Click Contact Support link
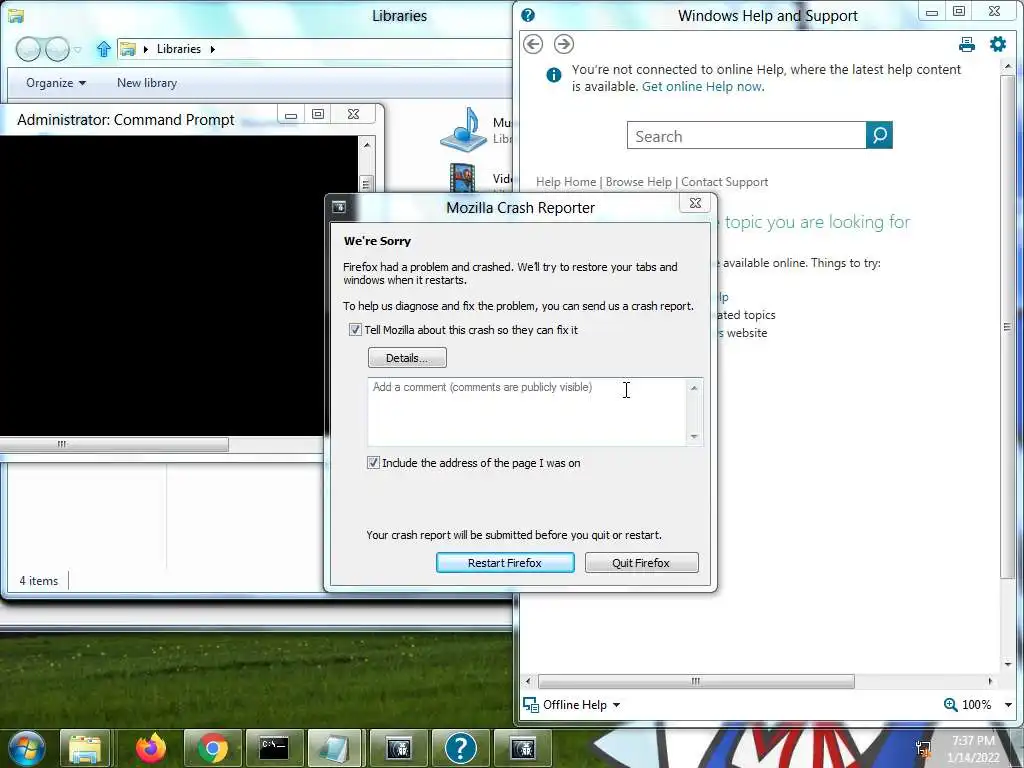This screenshot has width=1024, height=768. (x=724, y=182)
